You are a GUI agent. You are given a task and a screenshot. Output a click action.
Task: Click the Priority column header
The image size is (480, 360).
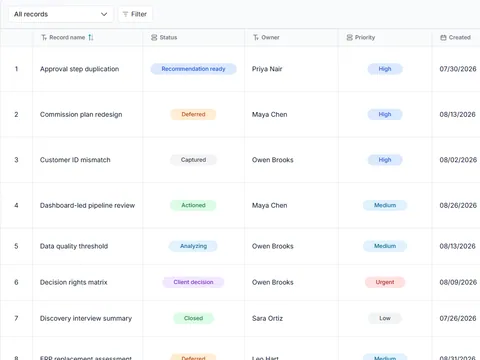pos(385,37)
